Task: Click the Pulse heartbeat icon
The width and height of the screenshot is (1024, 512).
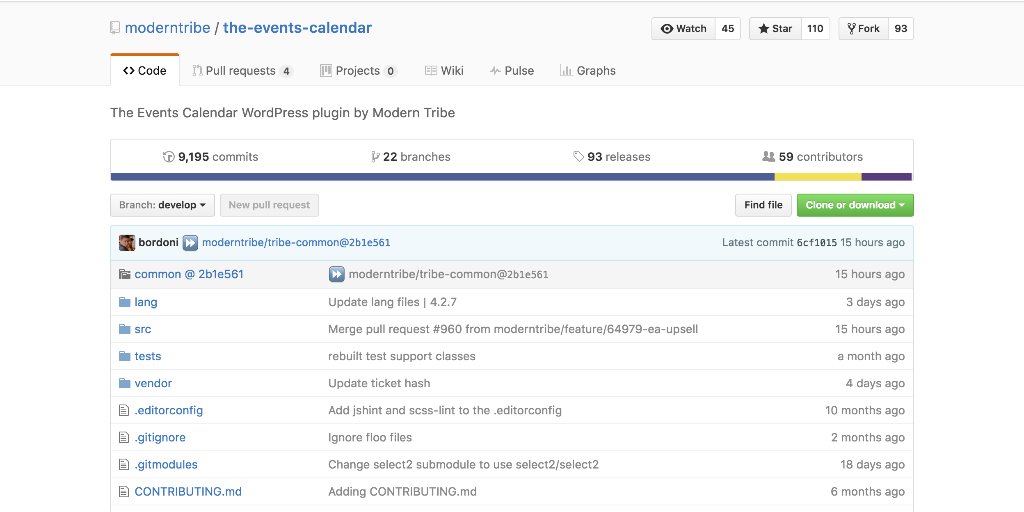Action: click(495, 71)
